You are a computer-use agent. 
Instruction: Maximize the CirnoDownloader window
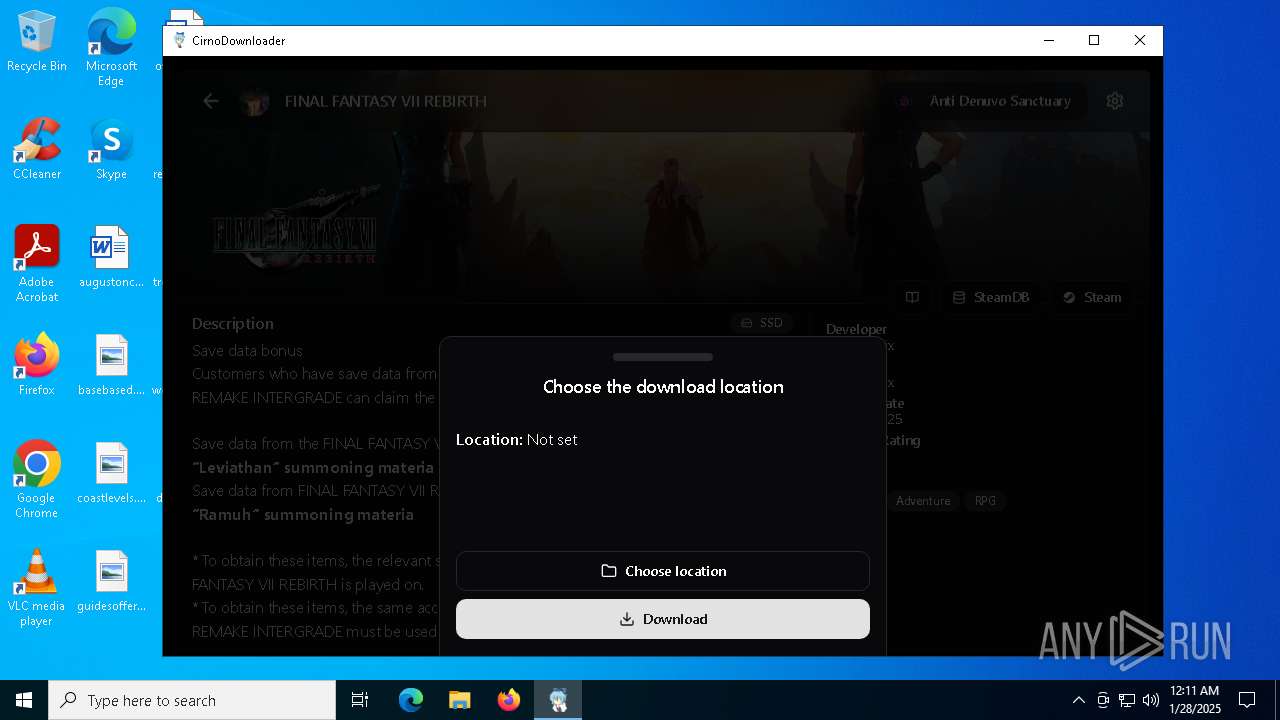1094,41
